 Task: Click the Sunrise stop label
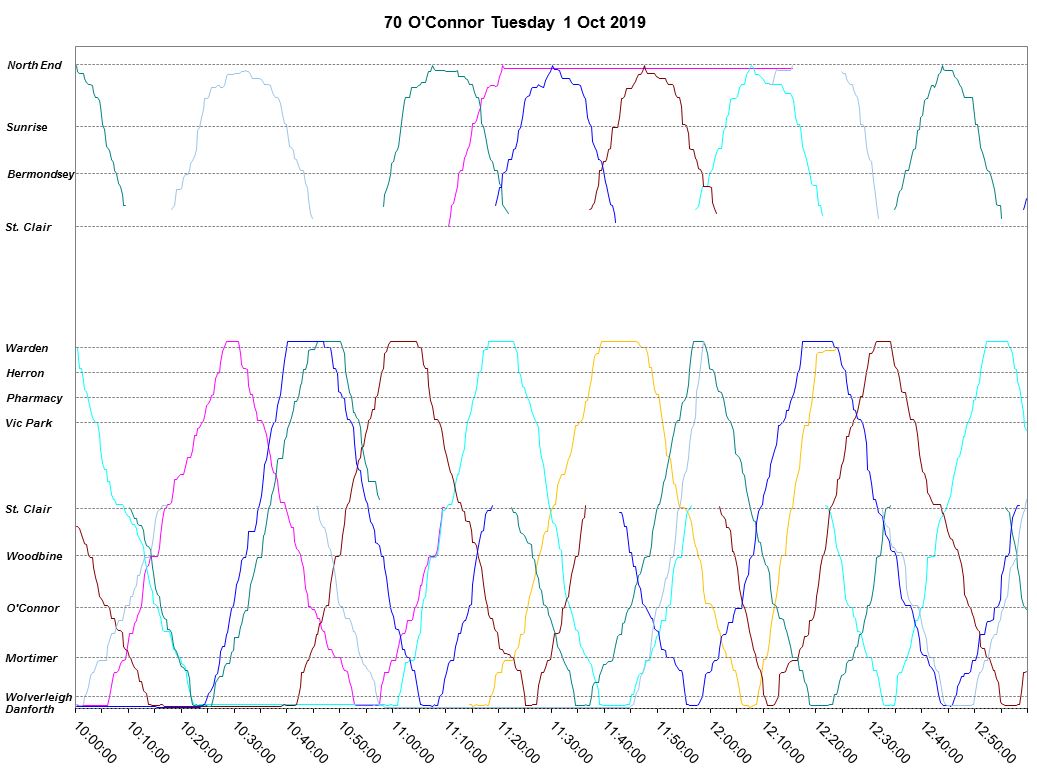tap(27, 128)
